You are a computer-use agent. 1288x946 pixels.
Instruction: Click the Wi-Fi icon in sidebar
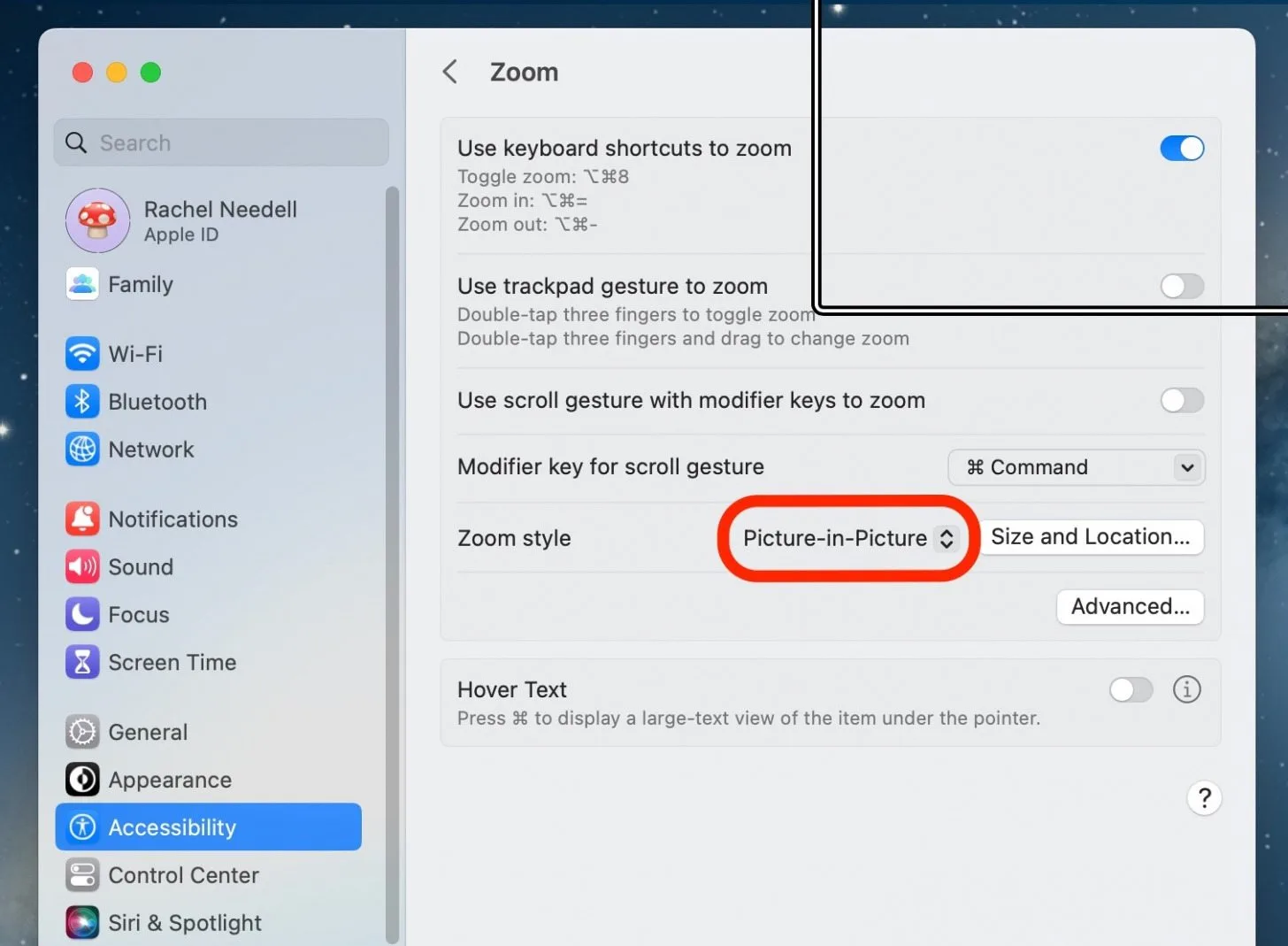82,354
